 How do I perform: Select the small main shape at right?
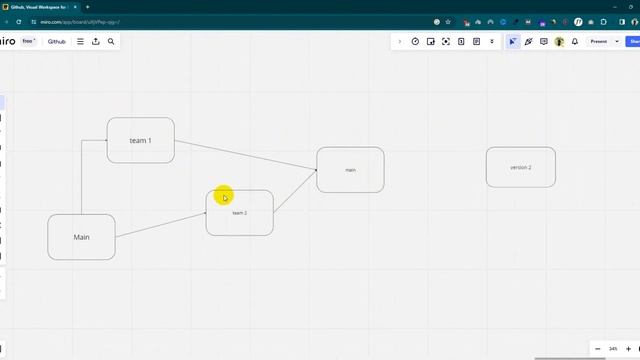(x=350, y=170)
